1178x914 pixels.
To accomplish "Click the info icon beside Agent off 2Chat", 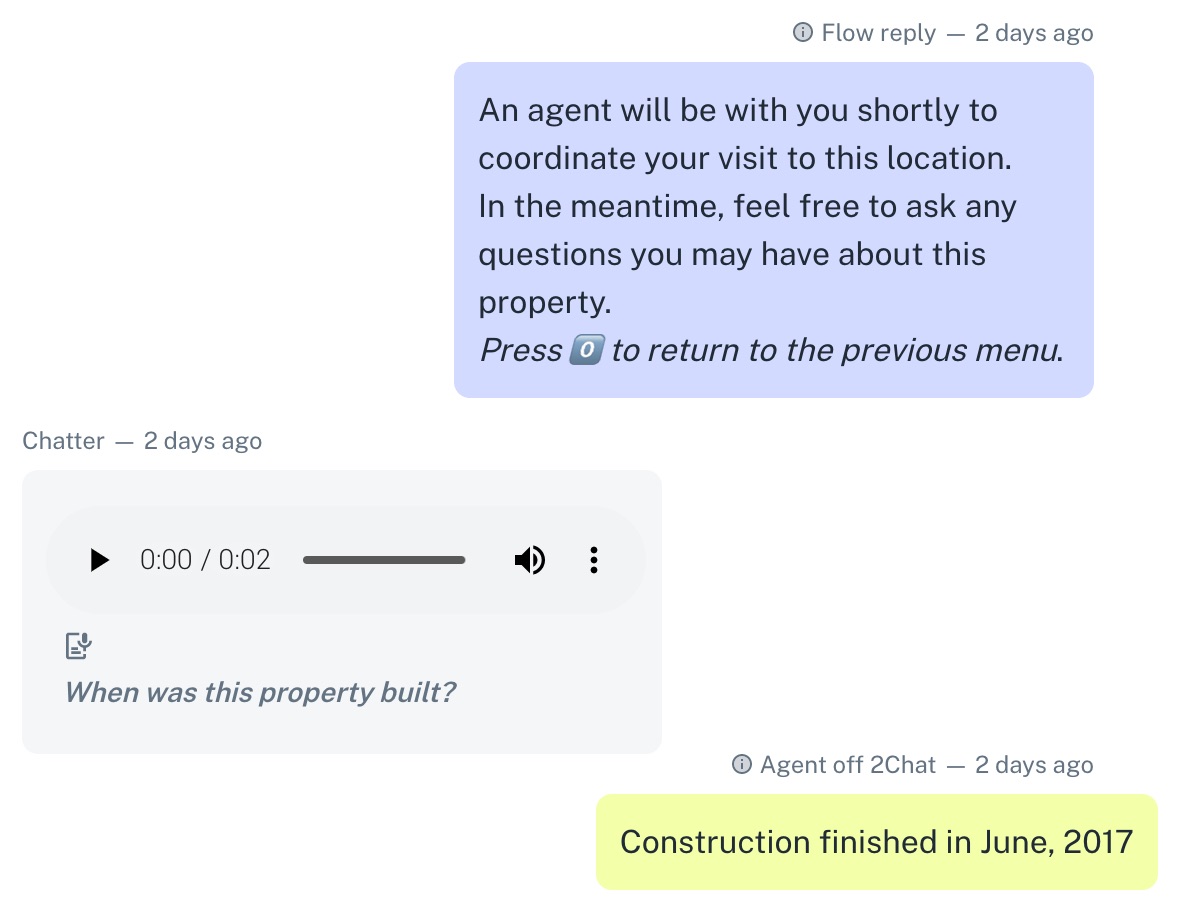I will pos(741,765).
